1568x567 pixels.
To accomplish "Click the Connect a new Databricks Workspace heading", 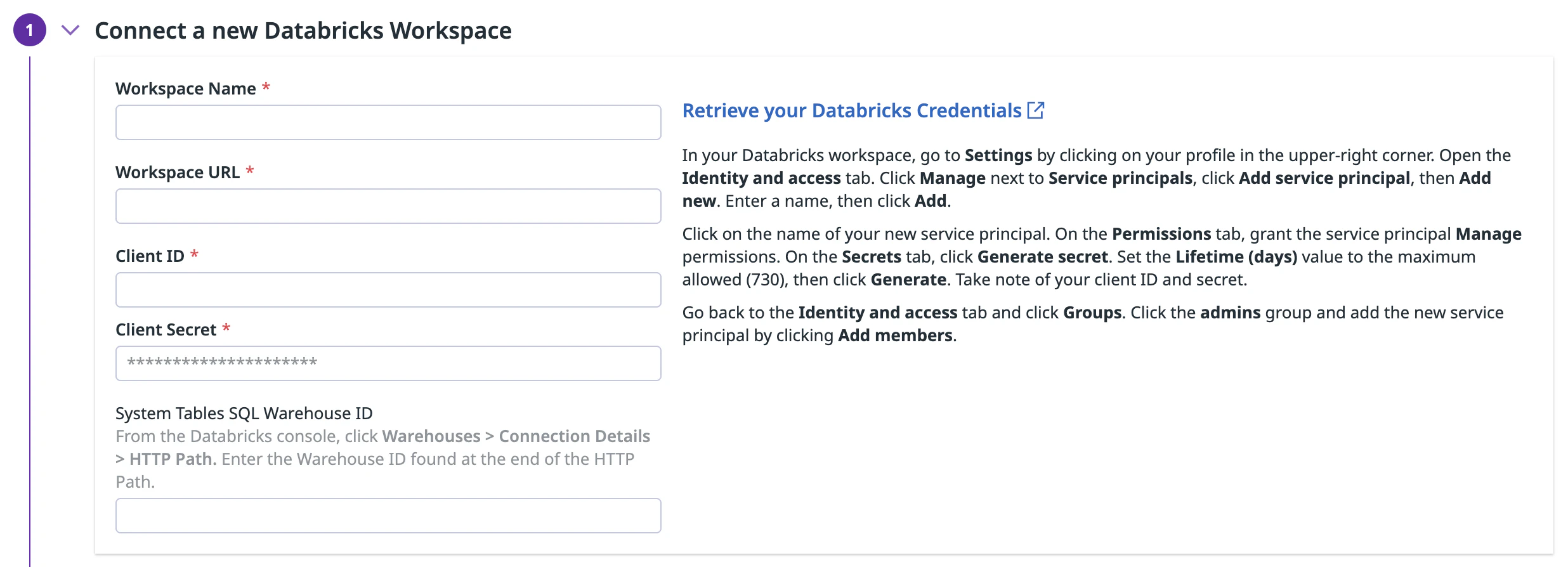I will coord(303,30).
